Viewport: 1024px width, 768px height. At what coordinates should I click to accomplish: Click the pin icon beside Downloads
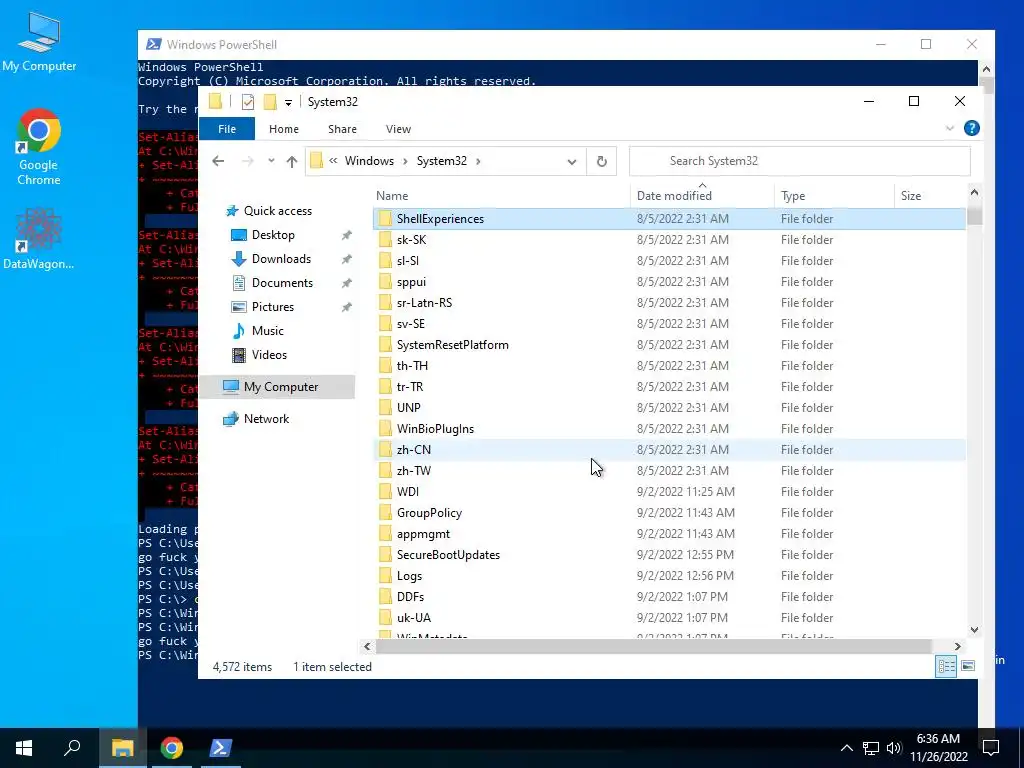point(347,259)
